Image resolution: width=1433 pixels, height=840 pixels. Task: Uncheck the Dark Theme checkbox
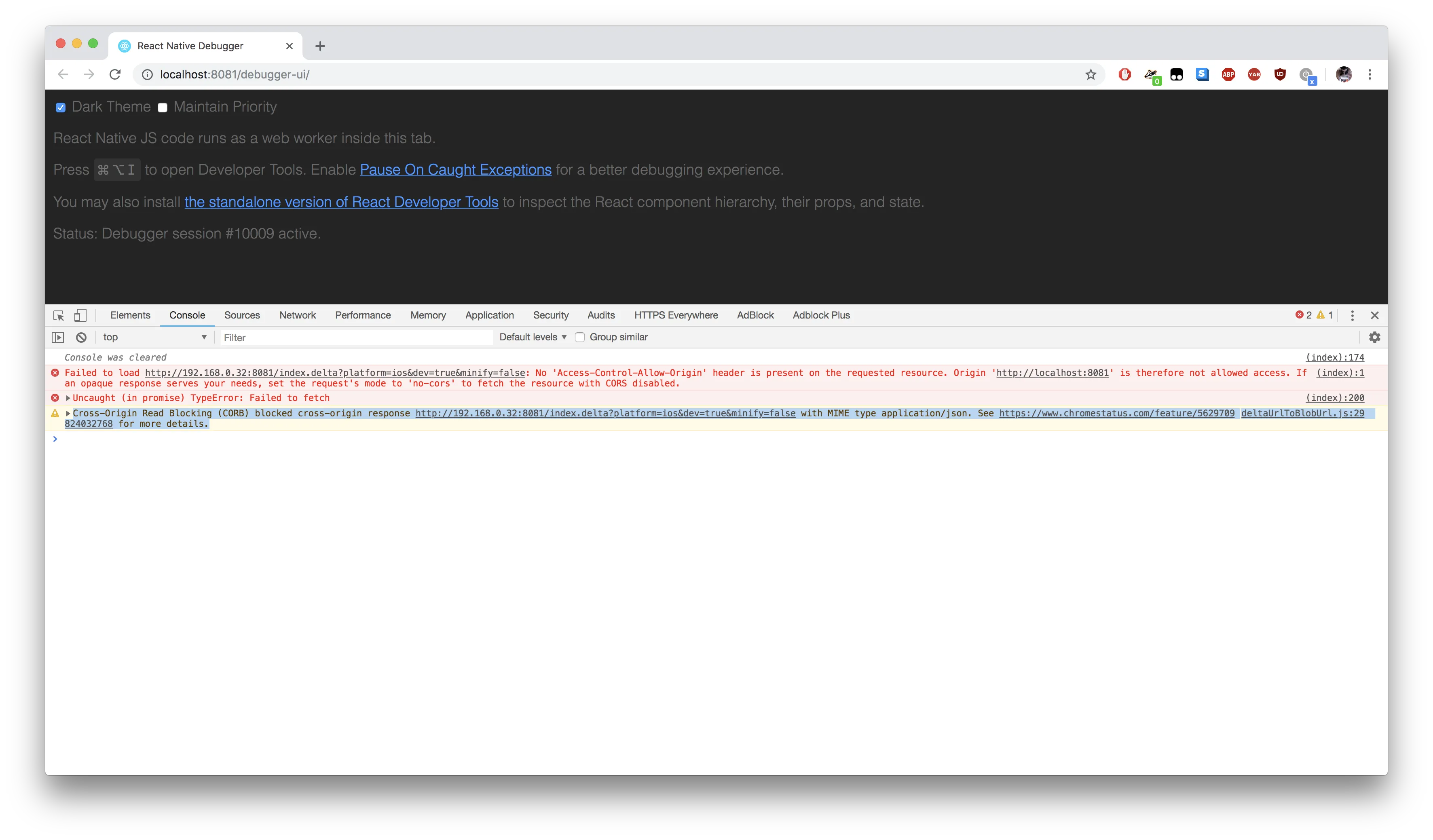[x=61, y=108]
